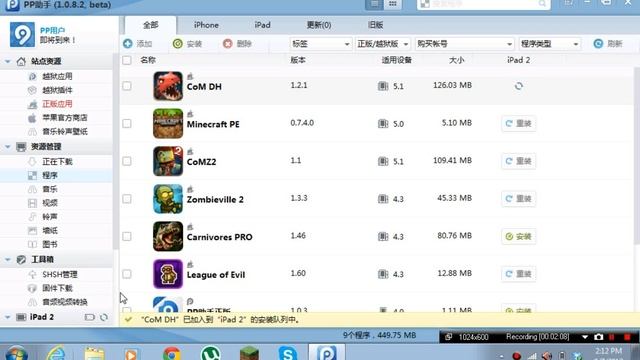Switch to the 旧版 old versions tab
Viewport: 640px width, 360px height.
(376, 25)
